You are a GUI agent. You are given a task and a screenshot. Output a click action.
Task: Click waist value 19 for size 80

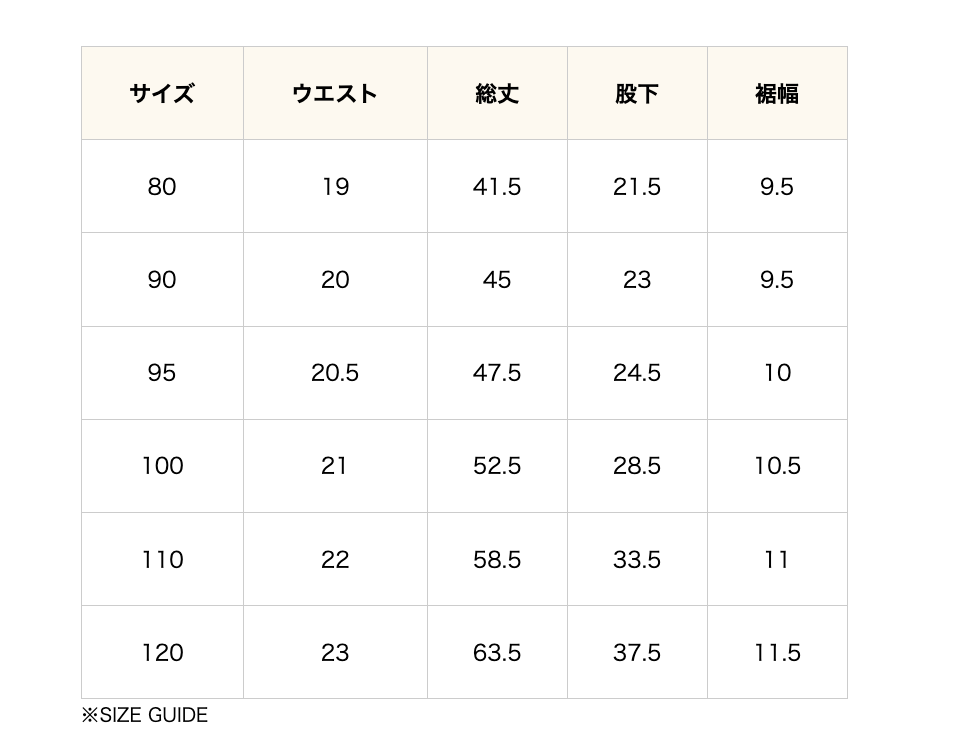click(x=335, y=187)
